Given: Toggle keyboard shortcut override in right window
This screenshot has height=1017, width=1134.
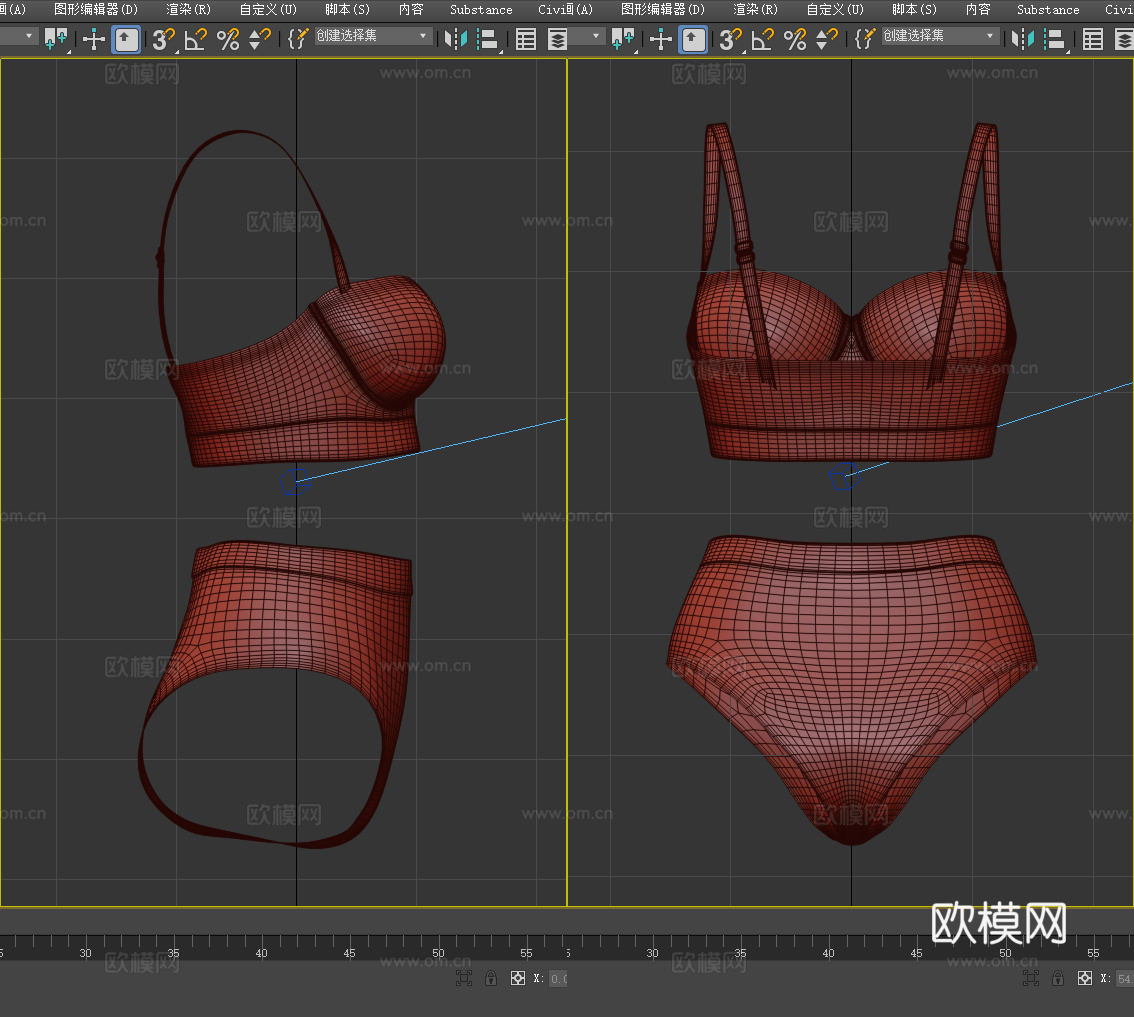Looking at the screenshot, I should pyautogui.click(x=694, y=39).
